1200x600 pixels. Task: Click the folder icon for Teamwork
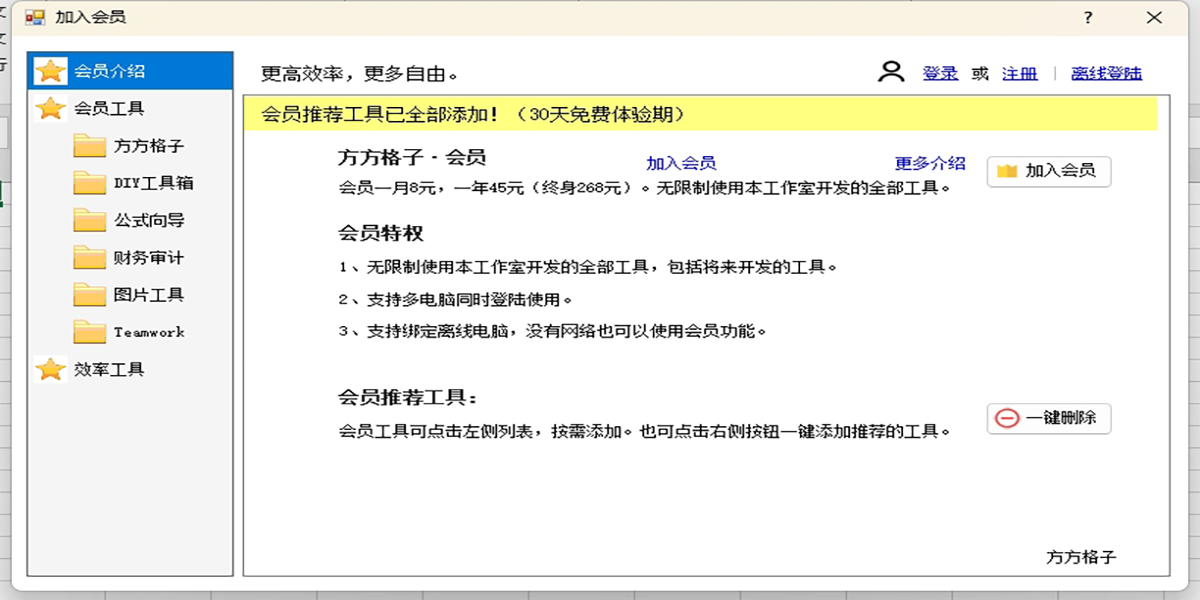(x=90, y=332)
